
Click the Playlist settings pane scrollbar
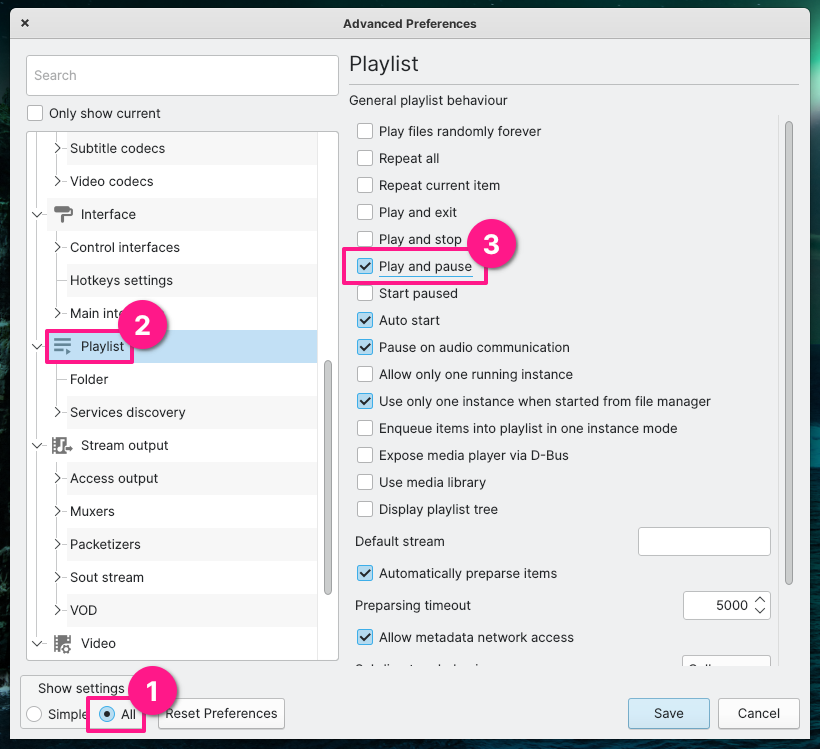(x=789, y=353)
